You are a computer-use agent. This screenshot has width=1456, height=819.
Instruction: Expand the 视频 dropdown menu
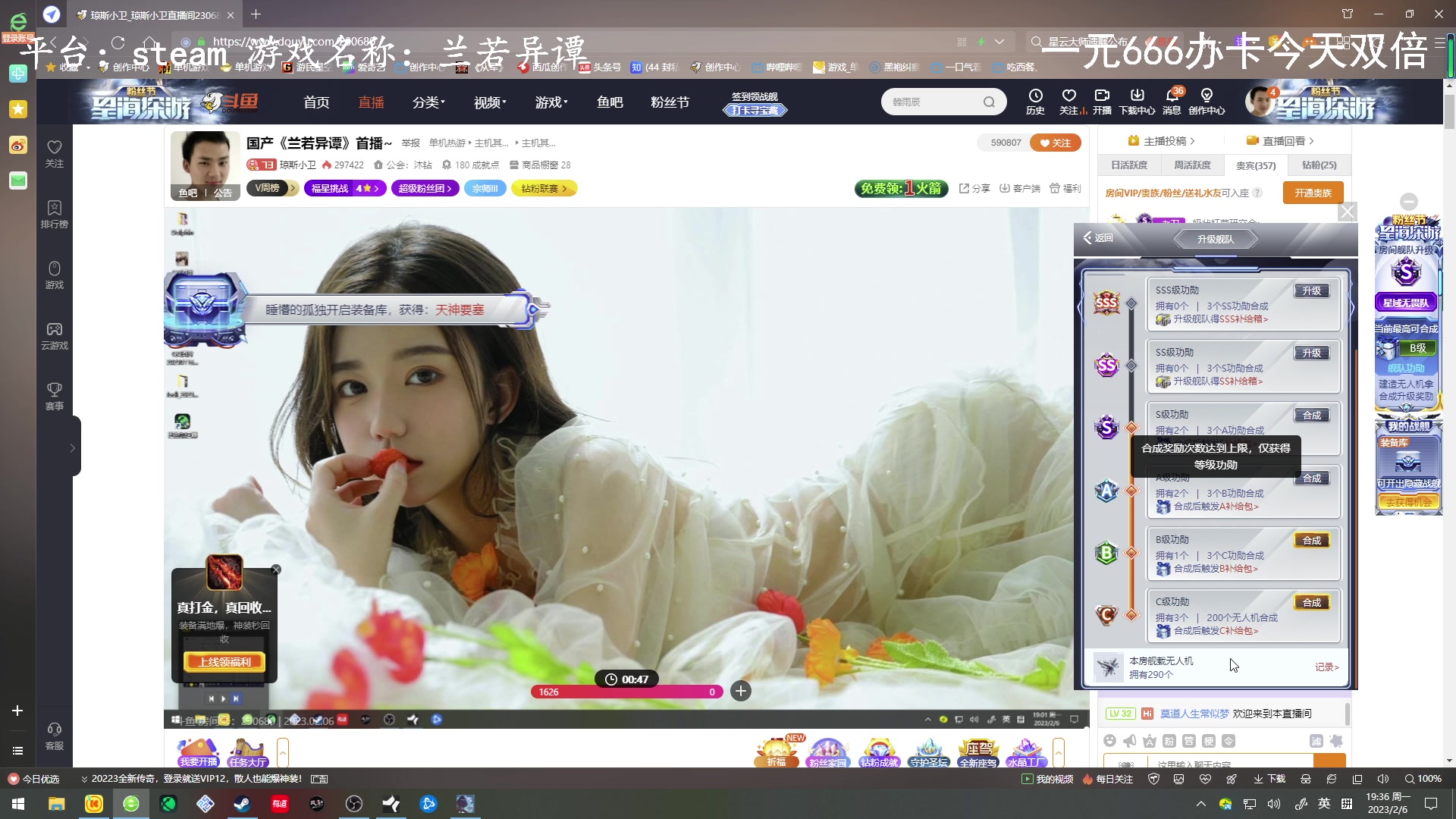click(x=490, y=102)
